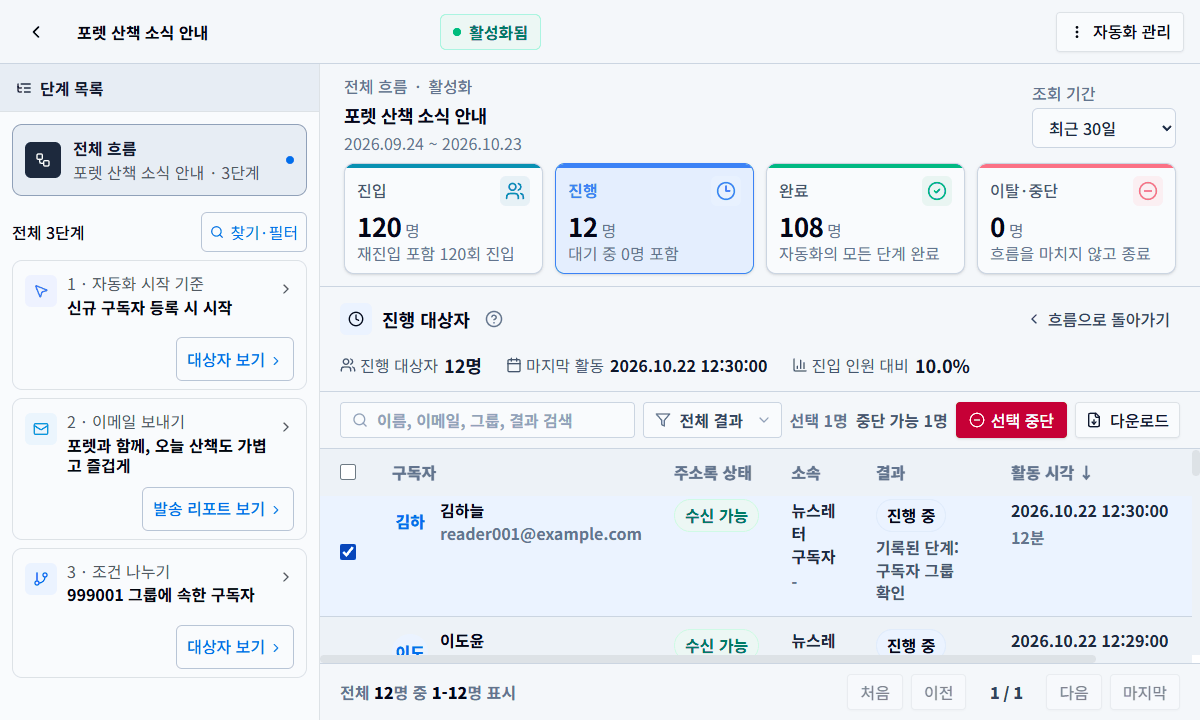Screen dimensions: 1200x720
Task: Click the minus-circle icon on 이탈·중단 card
Action: tap(1148, 191)
